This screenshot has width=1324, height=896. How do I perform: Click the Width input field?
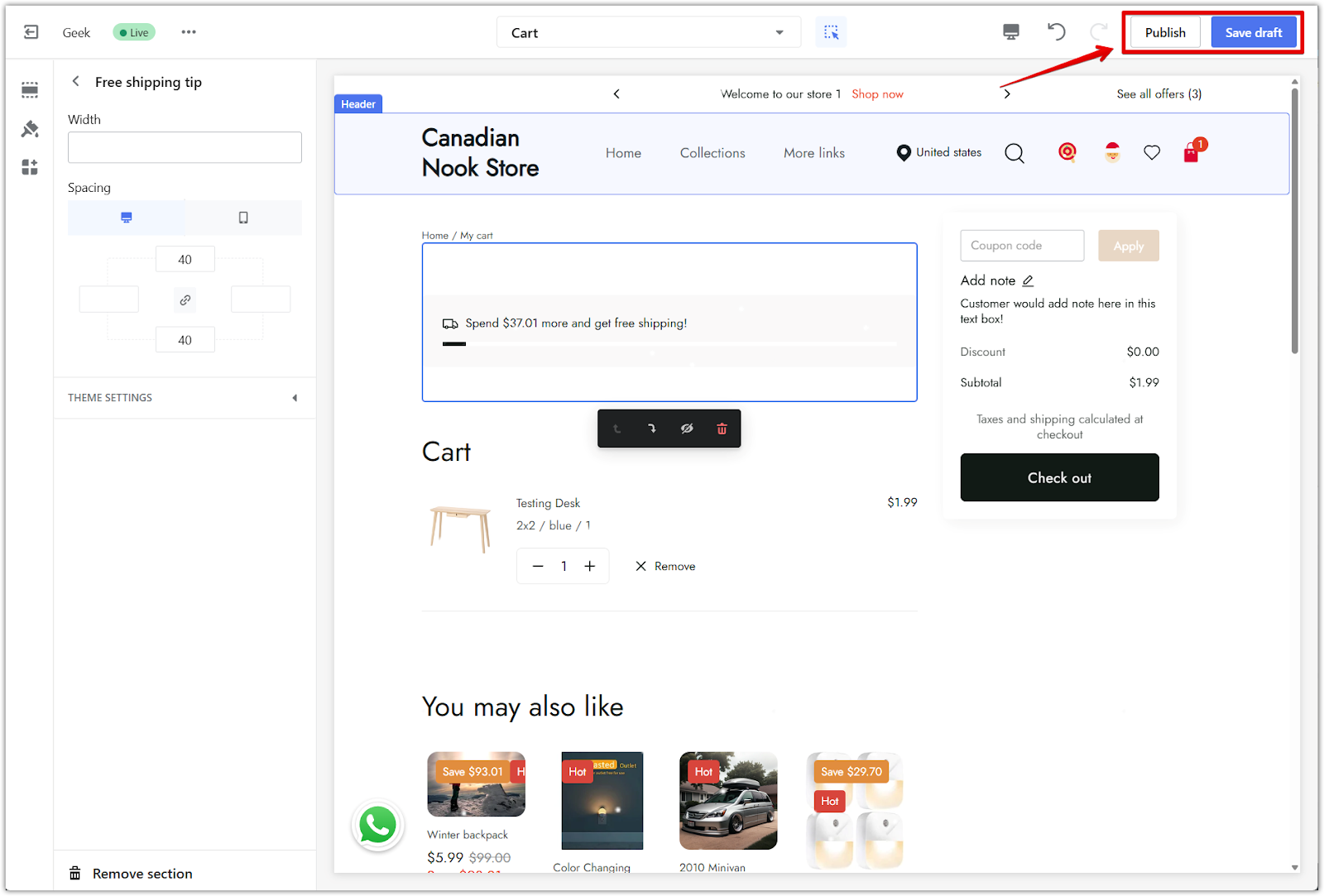tap(185, 147)
